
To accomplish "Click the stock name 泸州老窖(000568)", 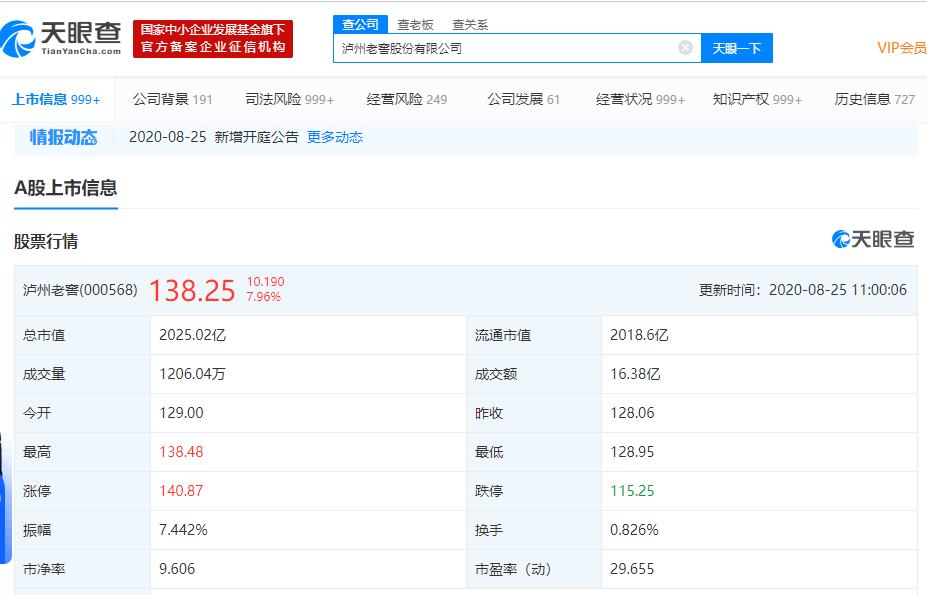I will click(80, 290).
